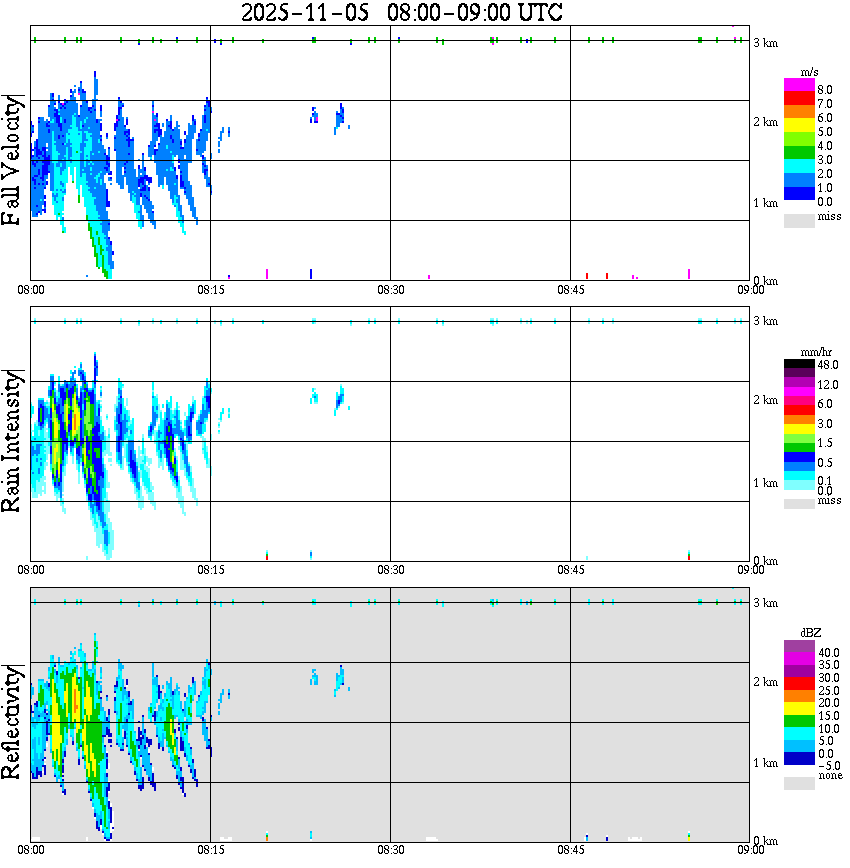Image resolution: width=850 pixels, height=868 pixels.
Task: Click the date and time range title
Action: (401, 13)
